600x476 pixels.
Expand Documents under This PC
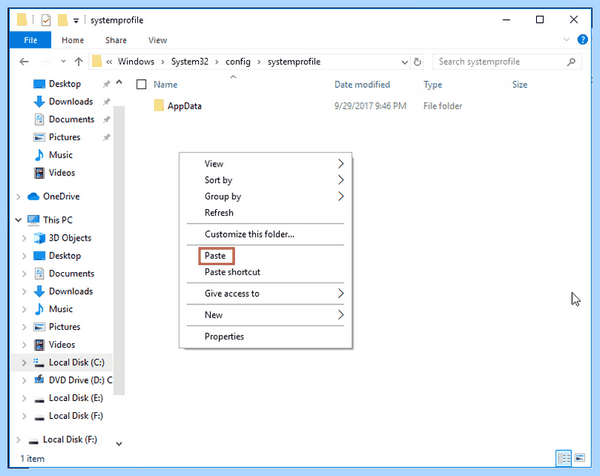tap(24, 274)
